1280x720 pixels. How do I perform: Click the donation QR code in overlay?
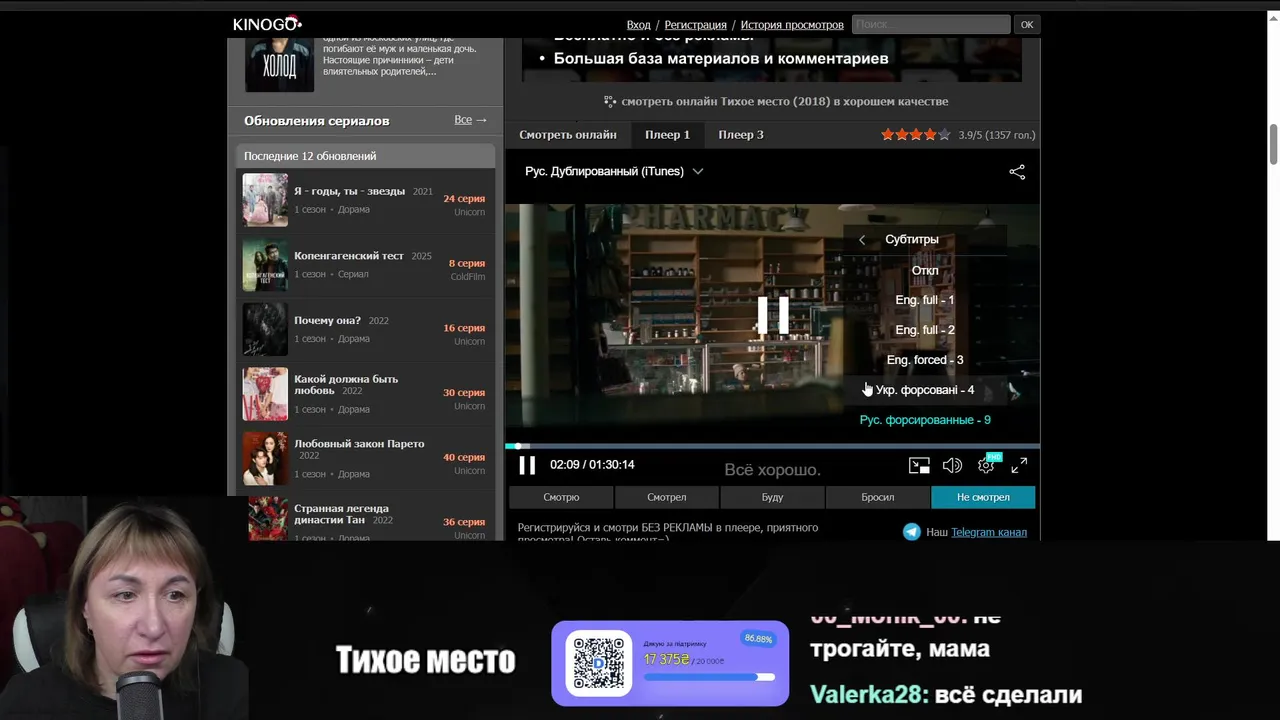click(x=599, y=662)
